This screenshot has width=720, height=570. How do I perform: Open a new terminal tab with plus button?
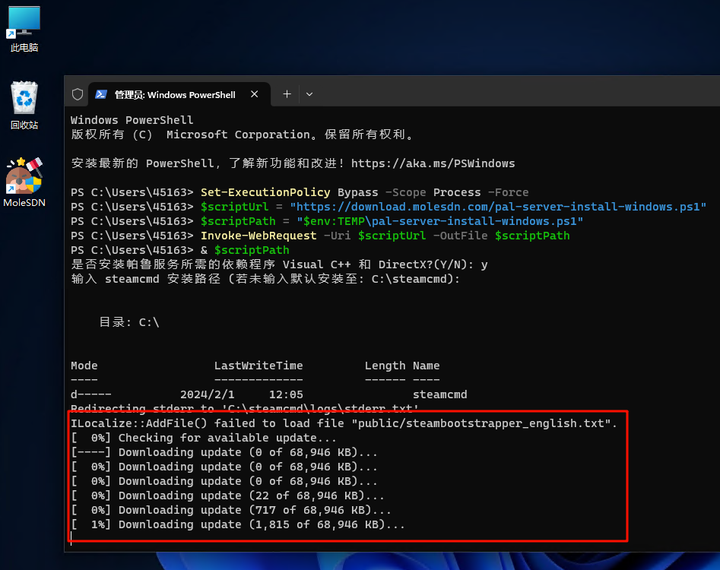pos(287,94)
